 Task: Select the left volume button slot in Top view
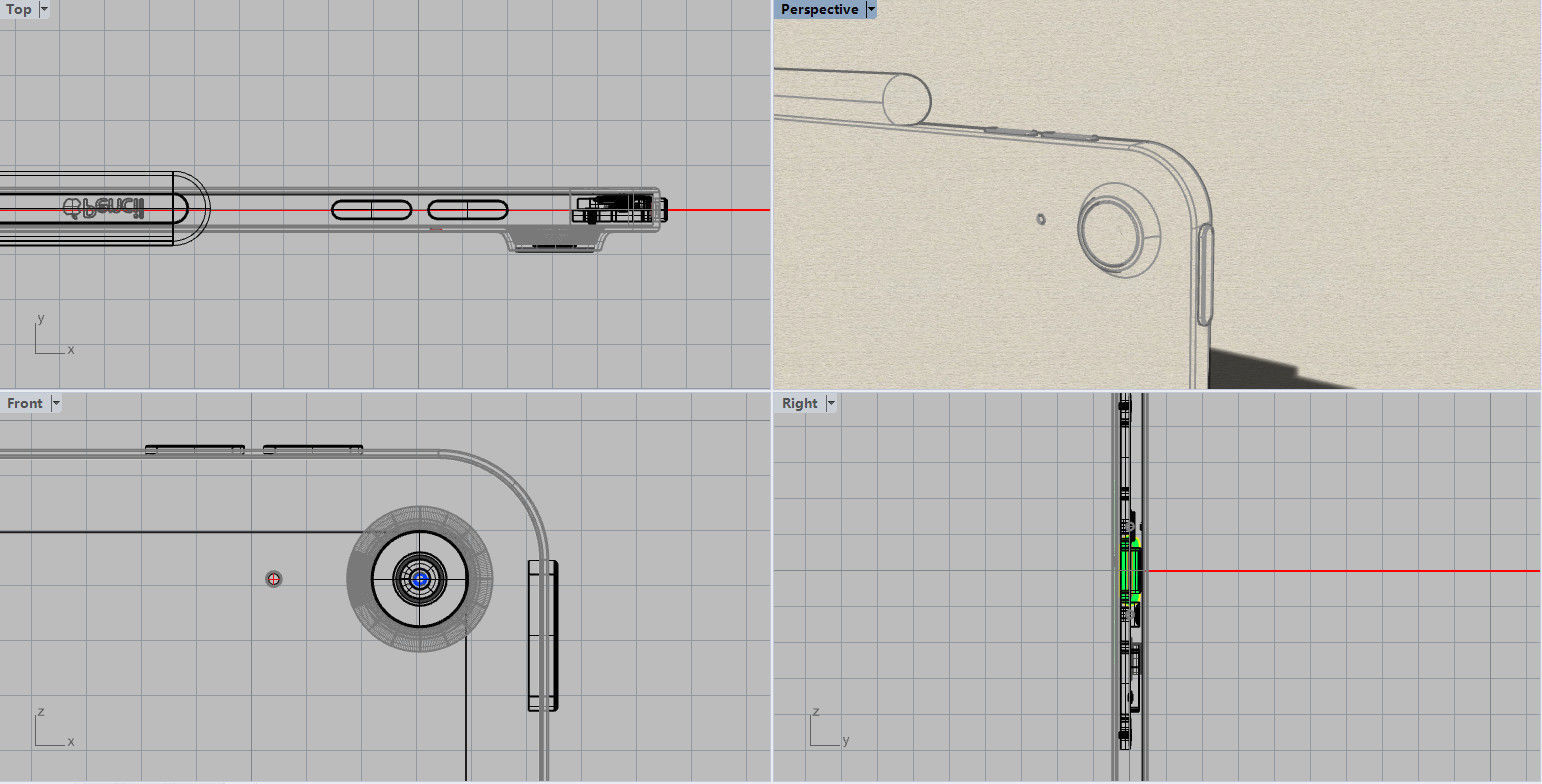coord(371,210)
